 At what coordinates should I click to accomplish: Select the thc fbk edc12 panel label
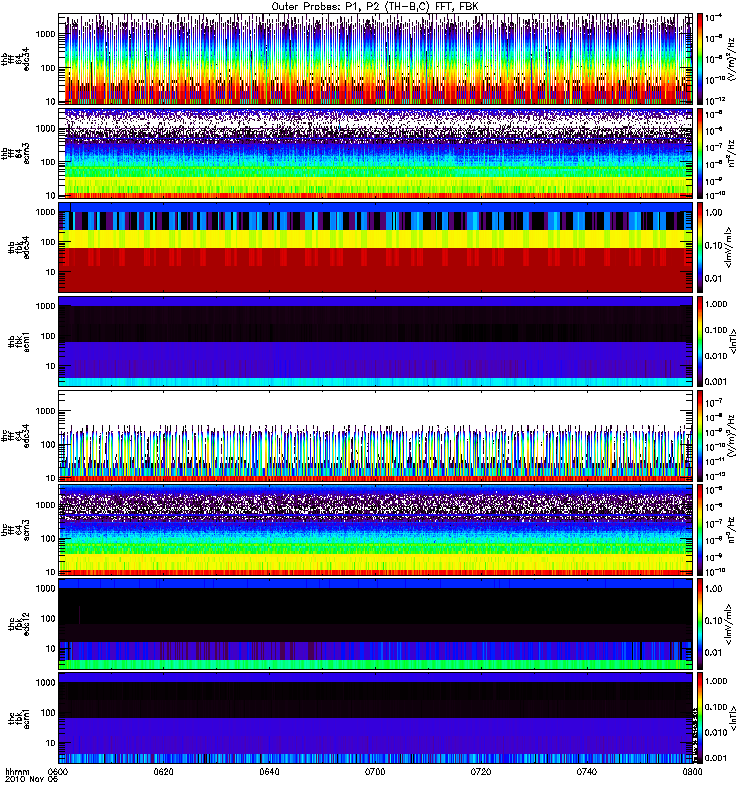pyautogui.click(x=19, y=623)
